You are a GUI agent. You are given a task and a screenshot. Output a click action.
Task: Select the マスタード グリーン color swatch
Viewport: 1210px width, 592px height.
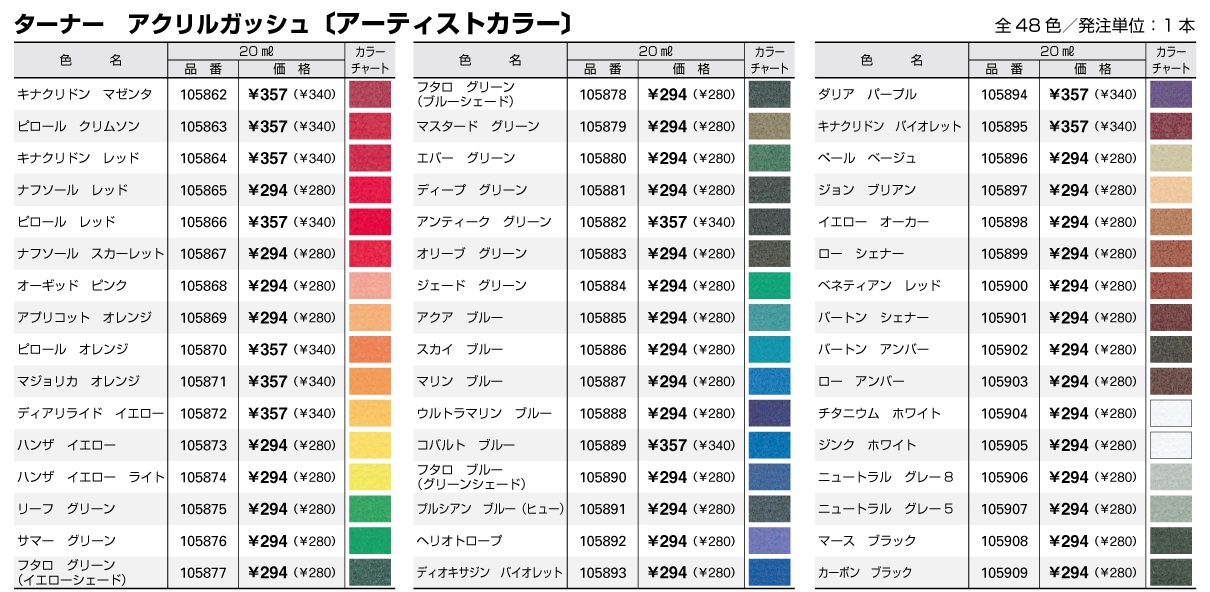pyautogui.click(x=769, y=126)
